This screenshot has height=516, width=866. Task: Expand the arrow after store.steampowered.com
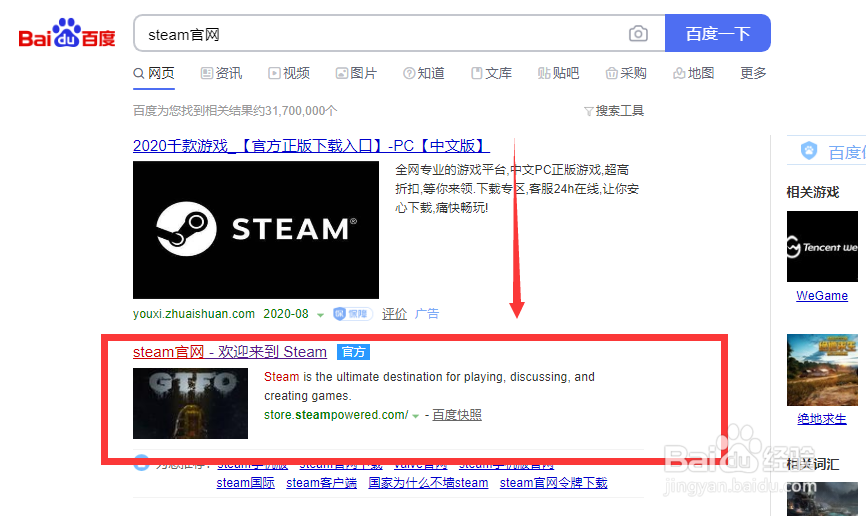pyautogui.click(x=416, y=416)
